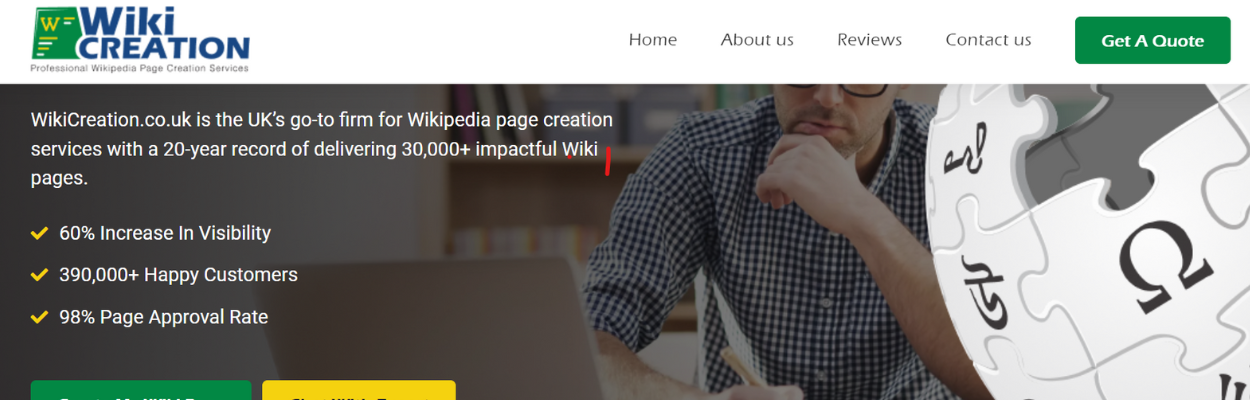1250x400 pixels.
Task: Click the checkmark beside 98% Page Approval Rate
Action: (39, 317)
